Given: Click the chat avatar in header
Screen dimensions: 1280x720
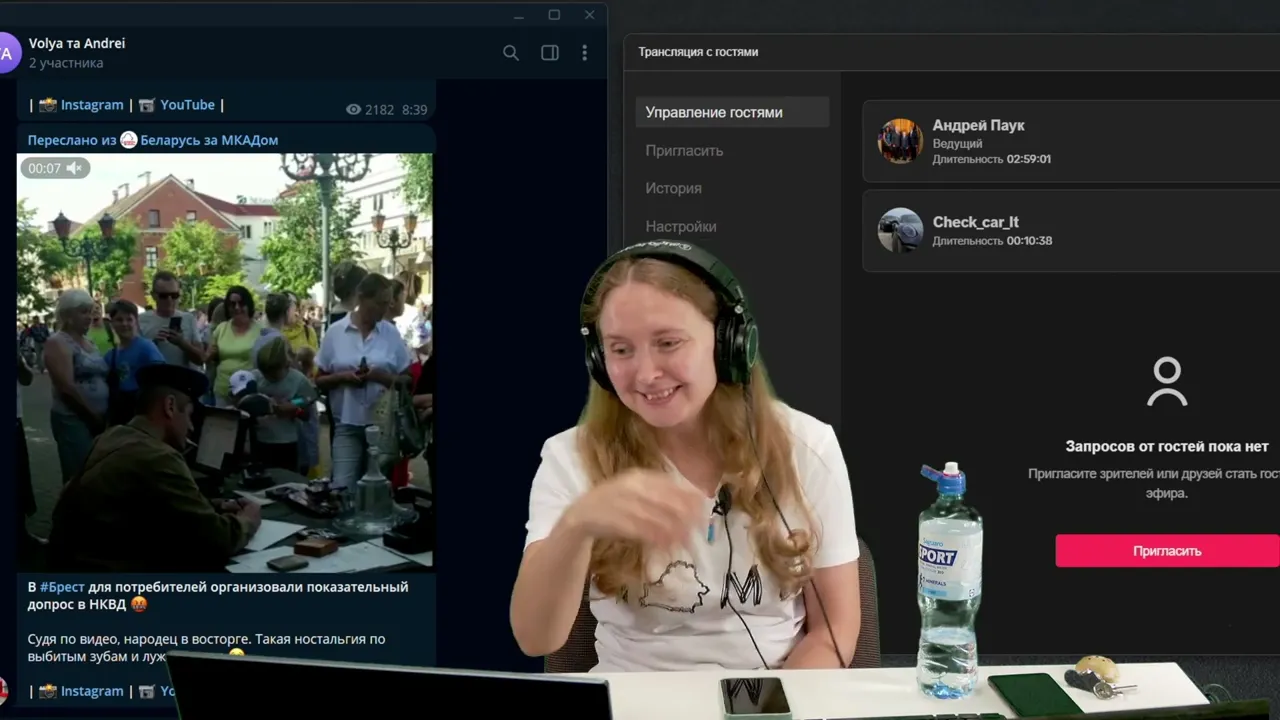Looking at the screenshot, I should (8, 53).
